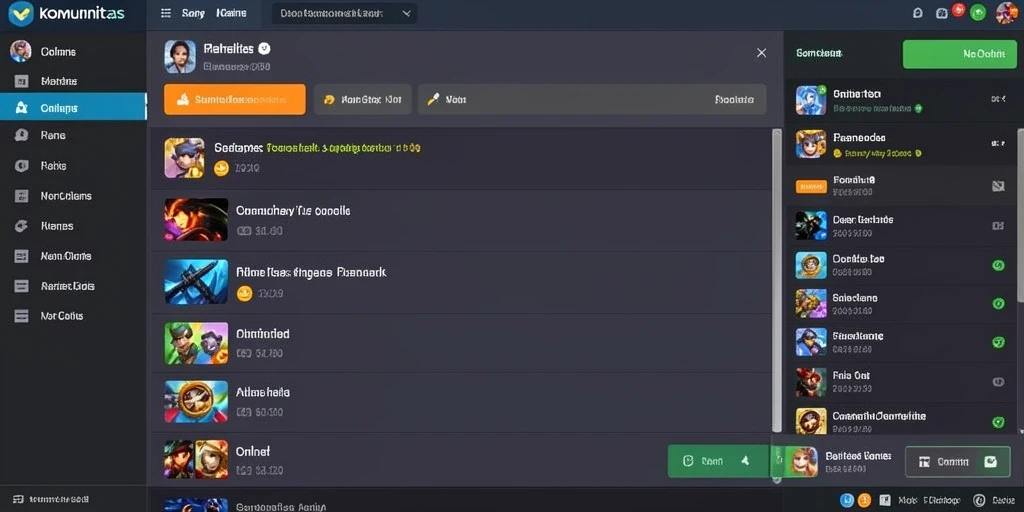
Task: Open the user avatar in top-right corner
Action: coord(1006,13)
